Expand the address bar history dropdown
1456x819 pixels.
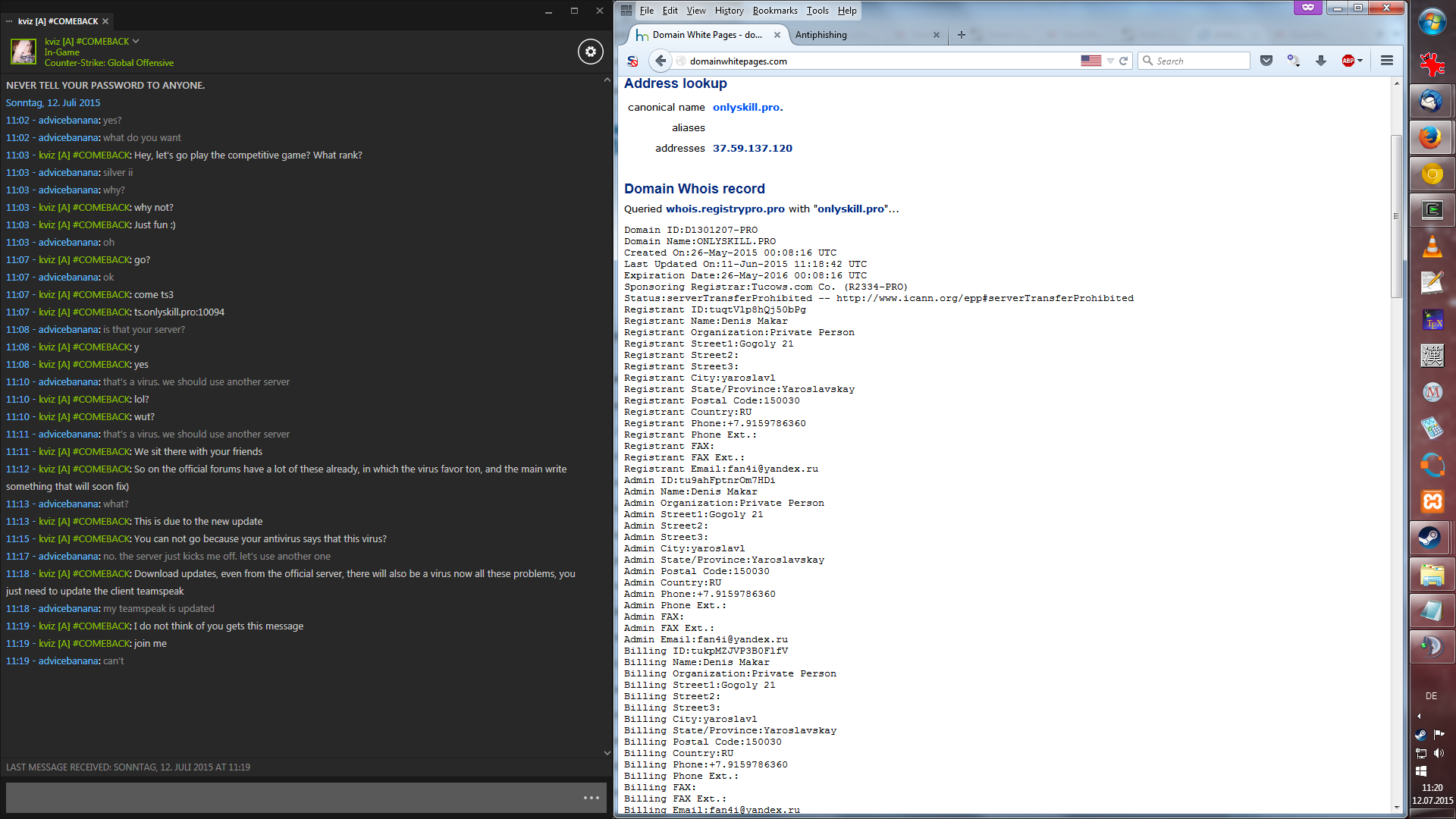pyautogui.click(x=1110, y=61)
